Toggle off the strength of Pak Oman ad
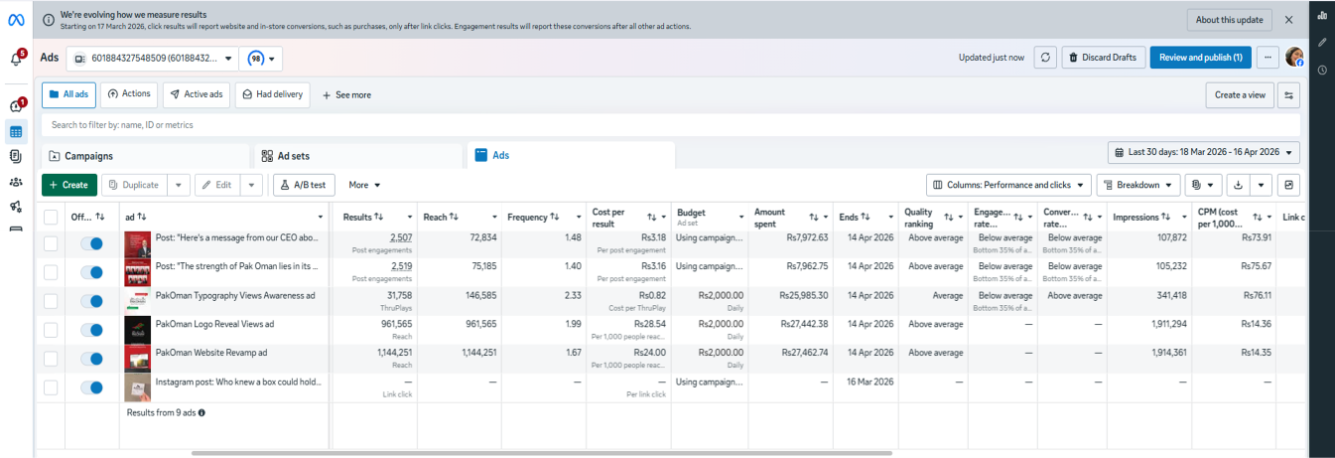1335x458 pixels. pos(92,272)
